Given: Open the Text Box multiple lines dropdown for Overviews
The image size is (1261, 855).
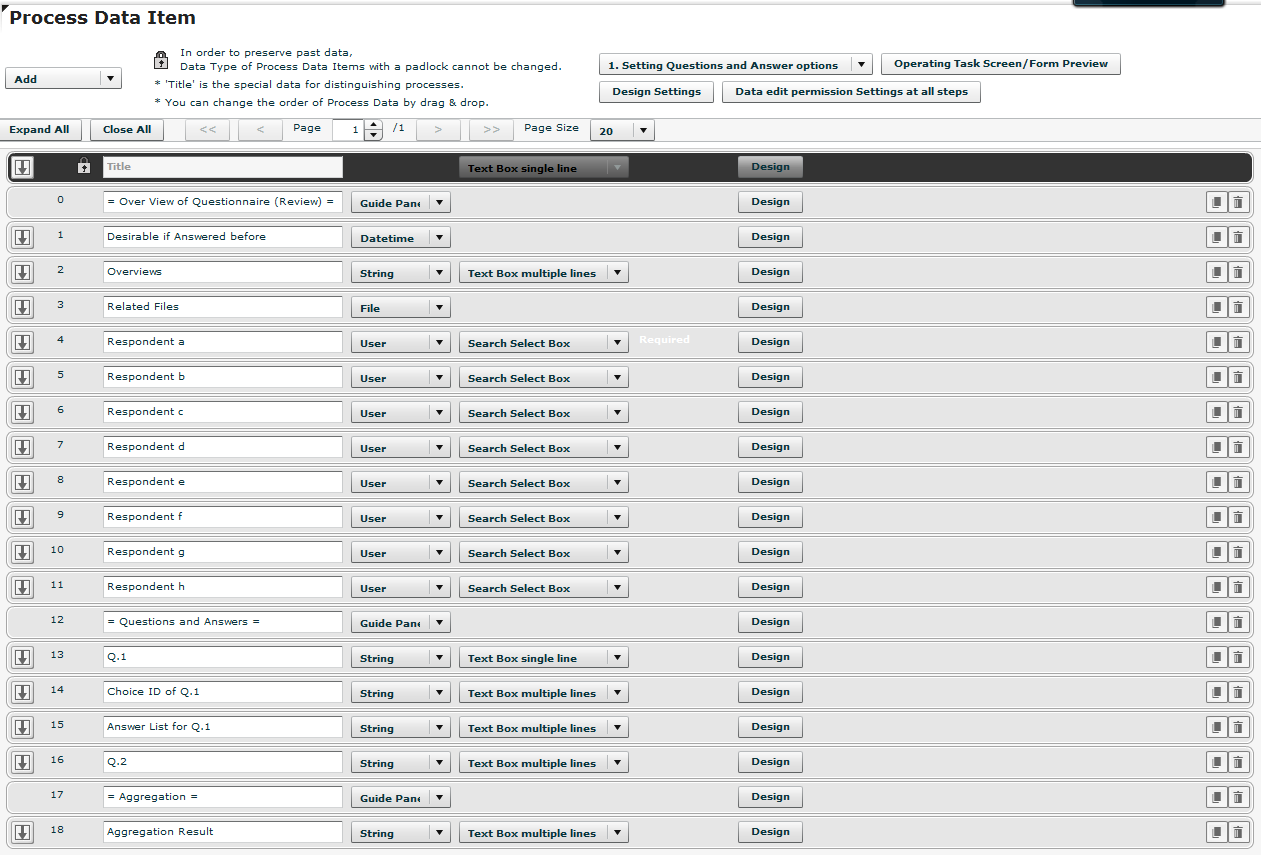Looking at the screenshot, I should (x=543, y=272).
